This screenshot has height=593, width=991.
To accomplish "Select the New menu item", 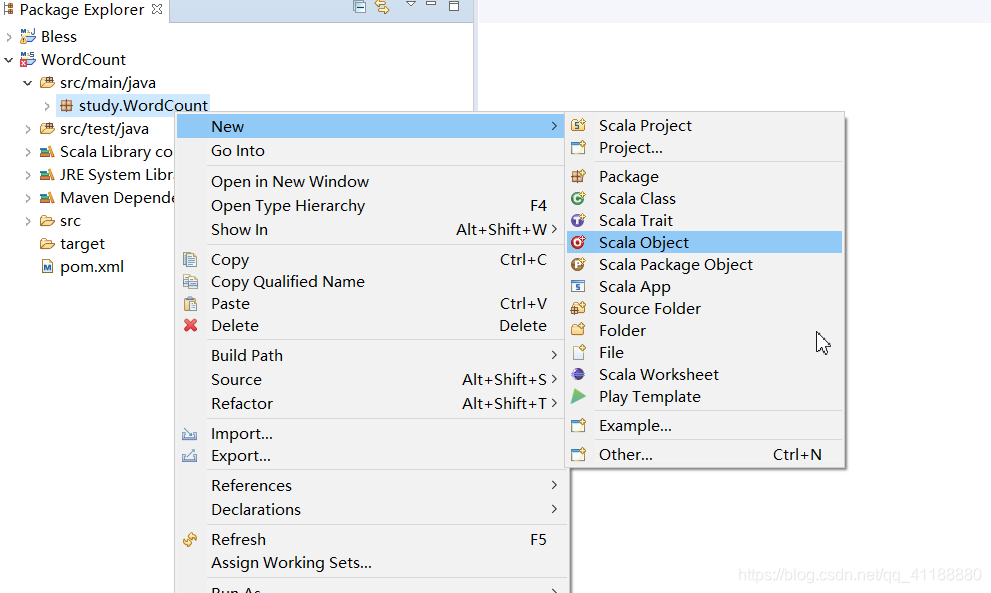I will (370, 126).
